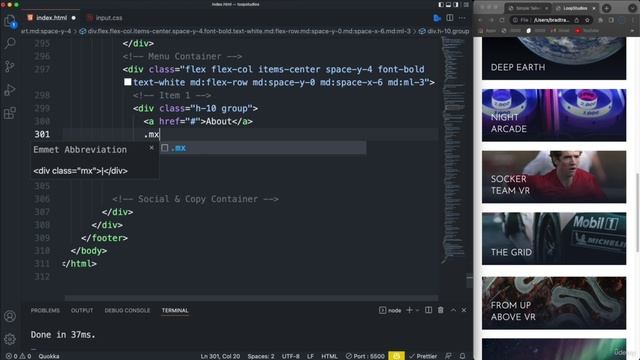Open the DEEP EARTH image card
The image size is (640, 360).
click(x=554, y=58)
